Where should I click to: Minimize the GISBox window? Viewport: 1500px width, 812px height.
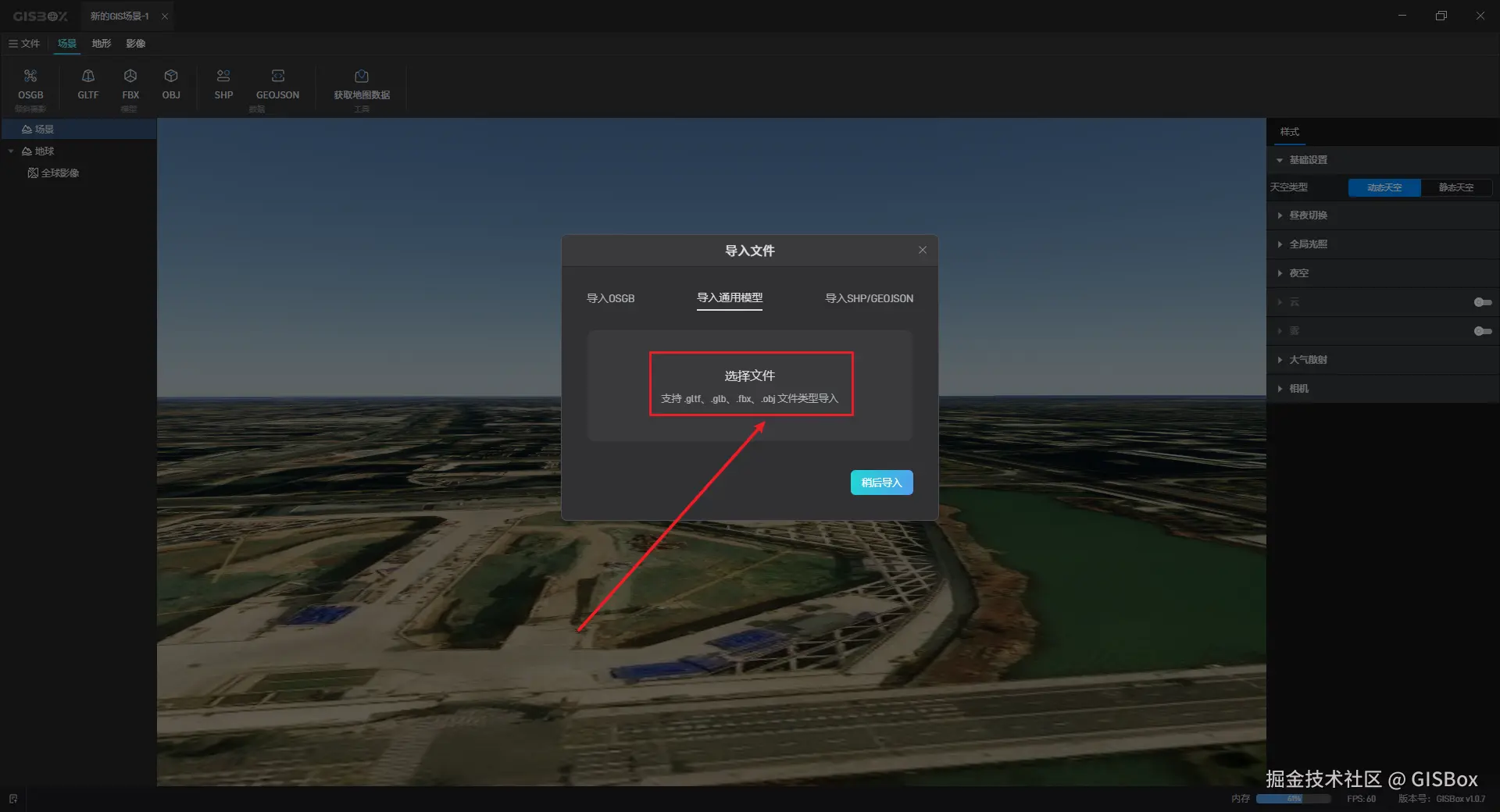coord(1402,16)
